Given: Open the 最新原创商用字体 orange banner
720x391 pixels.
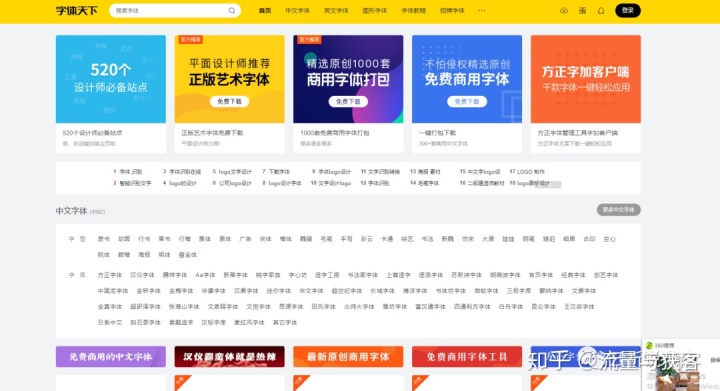Looking at the screenshot, I should click(x=348, y=357).
